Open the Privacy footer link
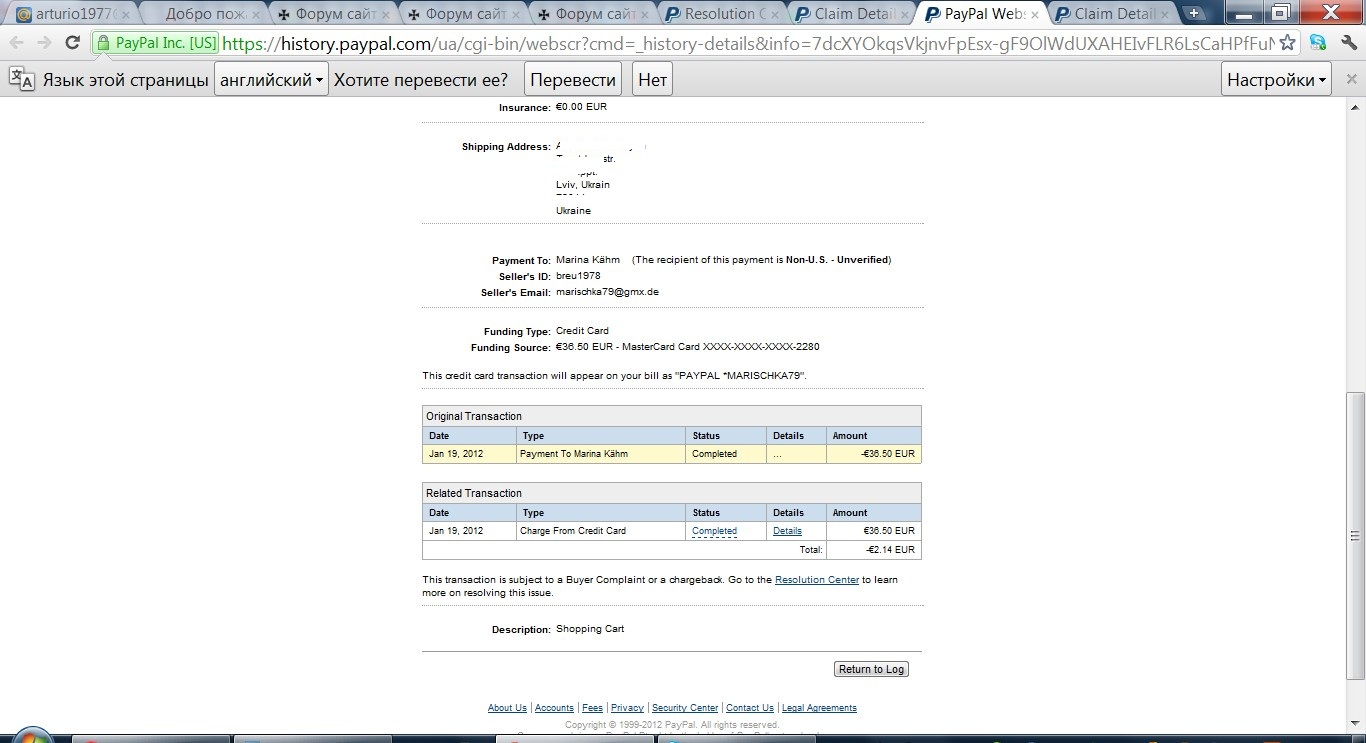 pyautogui.click(x=627, y=708)
